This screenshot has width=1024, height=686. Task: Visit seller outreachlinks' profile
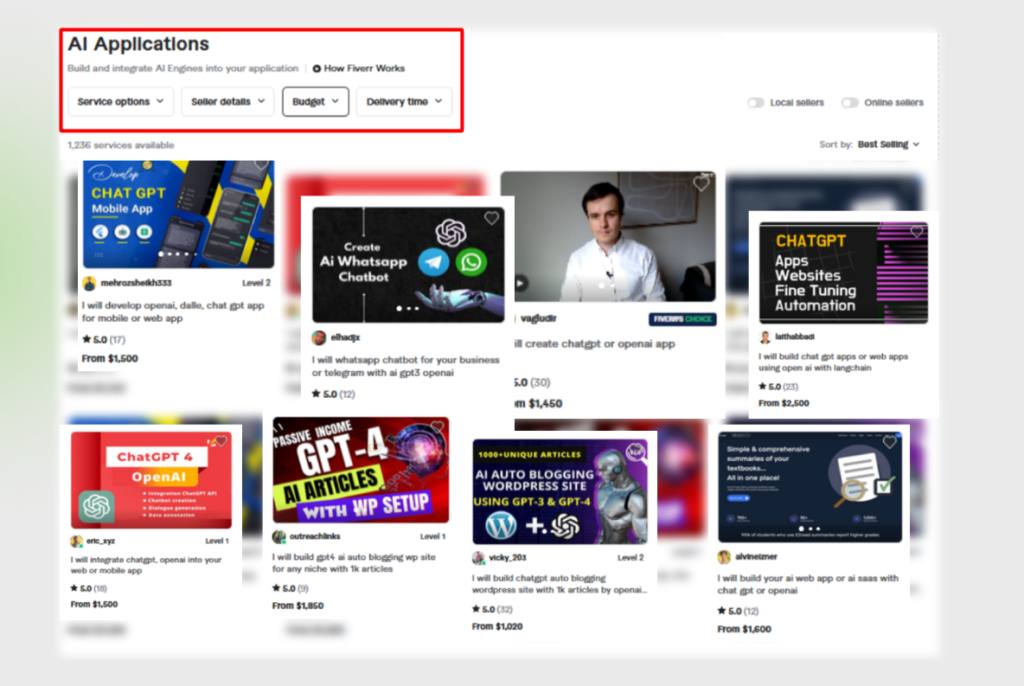click(x=315, y=536)
